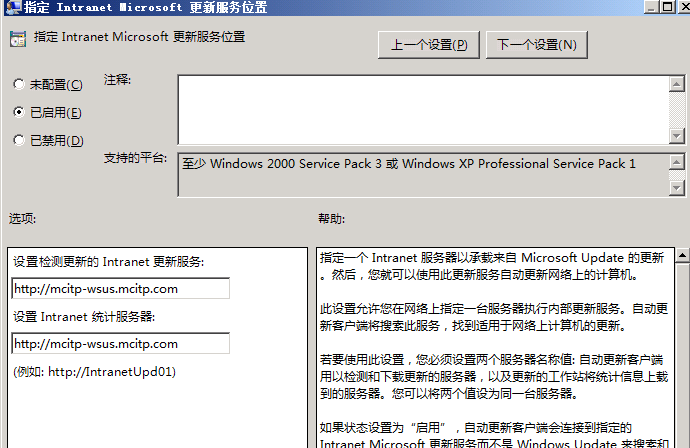Click the heading 指定 Intranet Microsoft 更新服务位置
The width and height of the screenshot is (690, 448).
[139, 37]
